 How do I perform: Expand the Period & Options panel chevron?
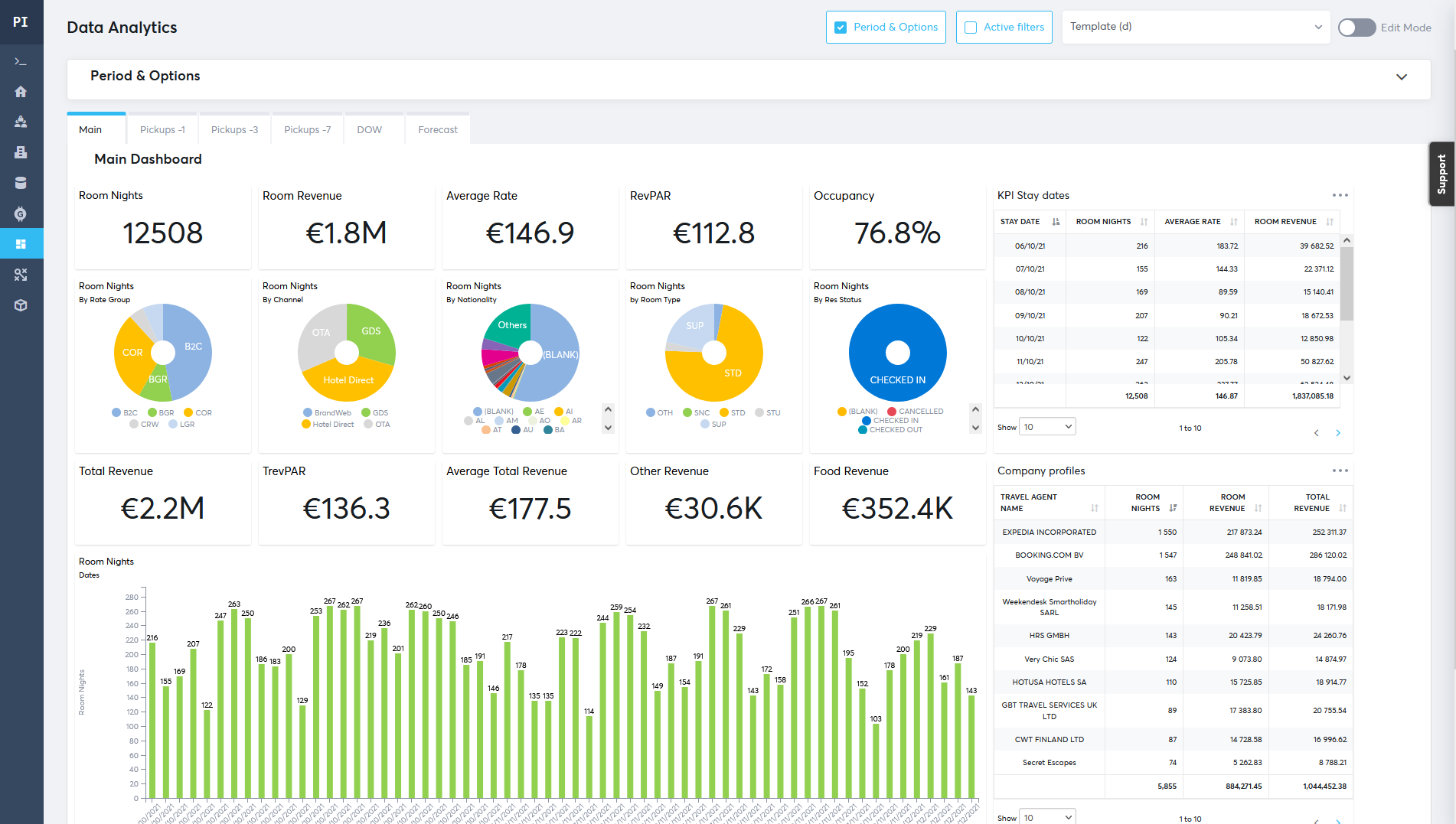[x=1401, y=77]
